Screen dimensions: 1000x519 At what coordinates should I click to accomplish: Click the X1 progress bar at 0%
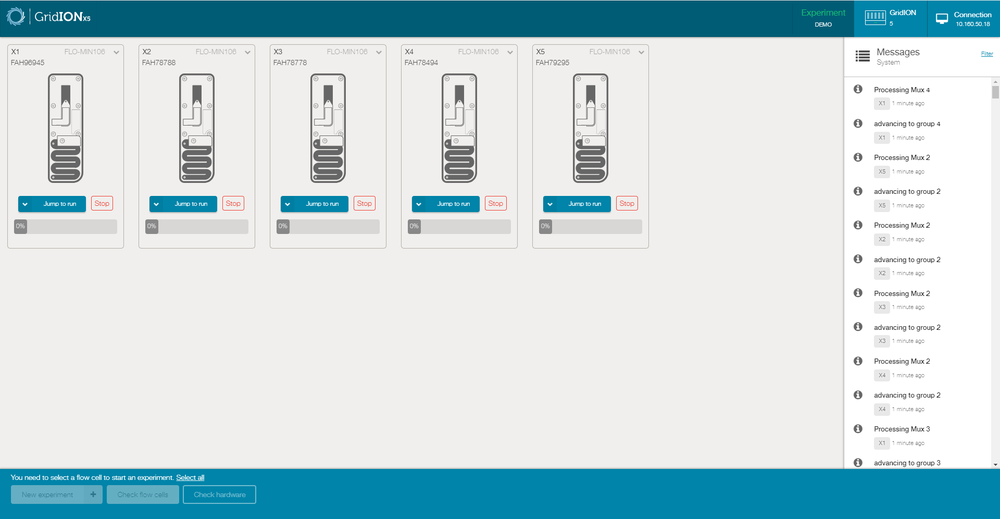(66, 226)
